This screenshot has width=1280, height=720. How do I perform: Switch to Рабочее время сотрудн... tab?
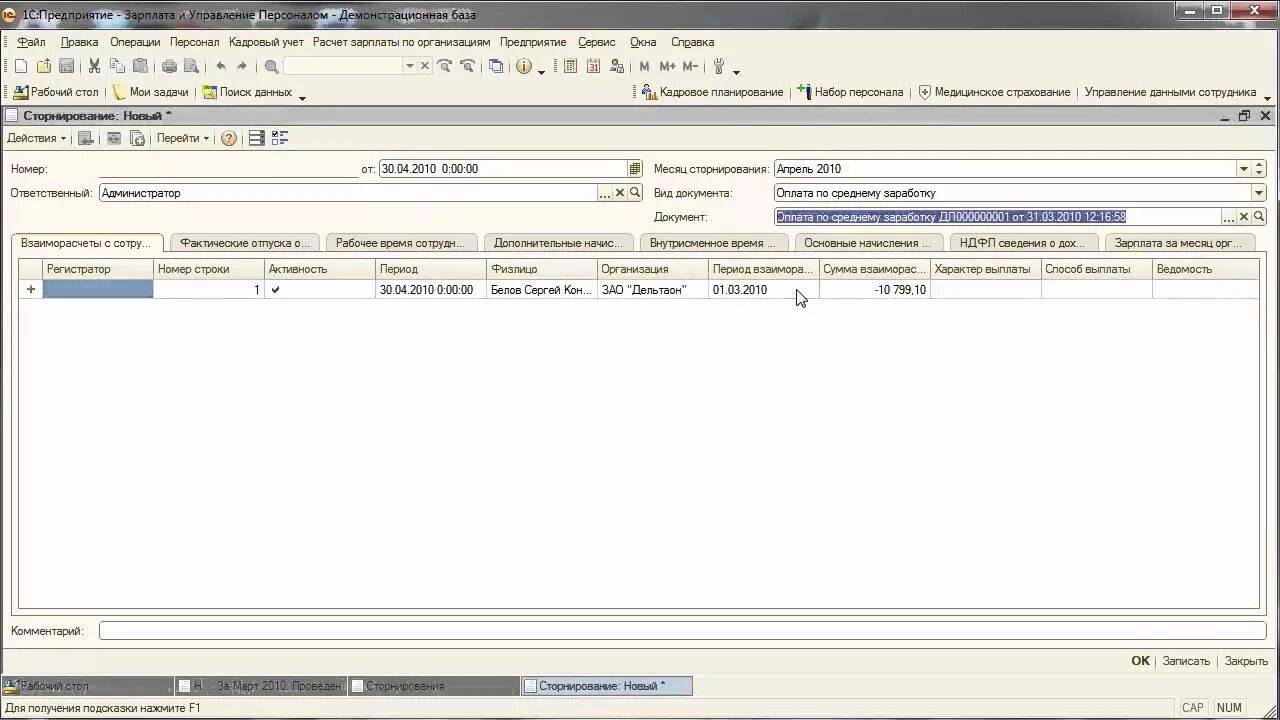[400, 243]
